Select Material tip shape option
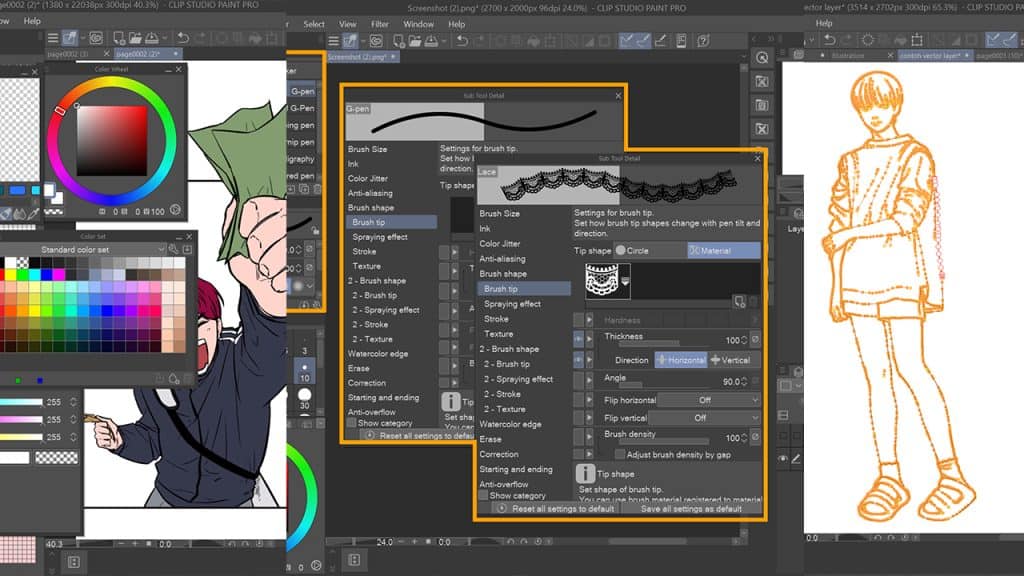This screenshot has width=1024, height=576. (x=724, y=250)
